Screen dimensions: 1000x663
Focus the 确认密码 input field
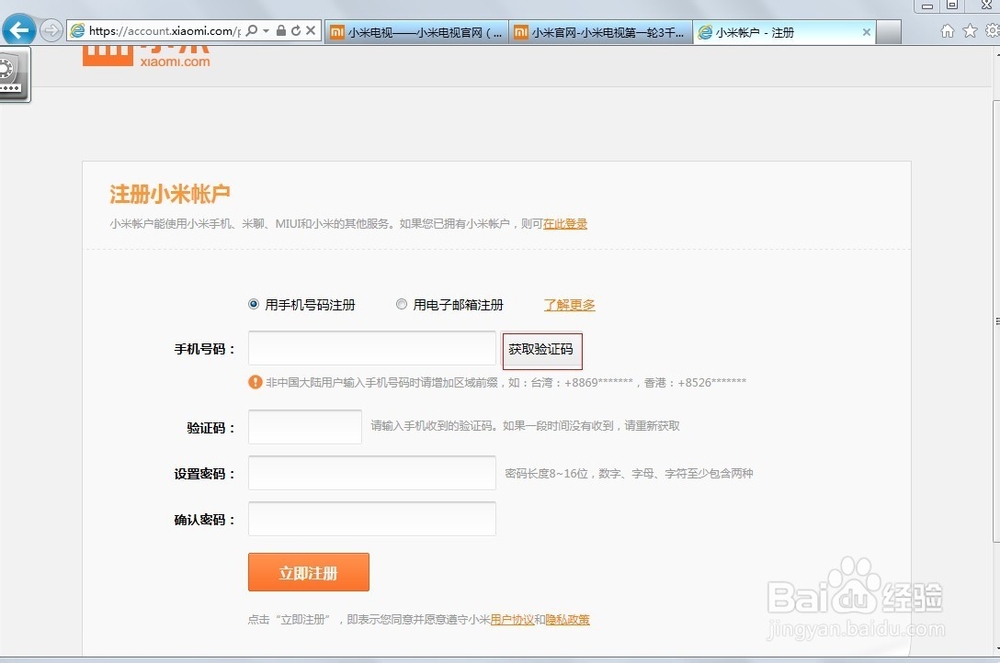click(372, 519)
